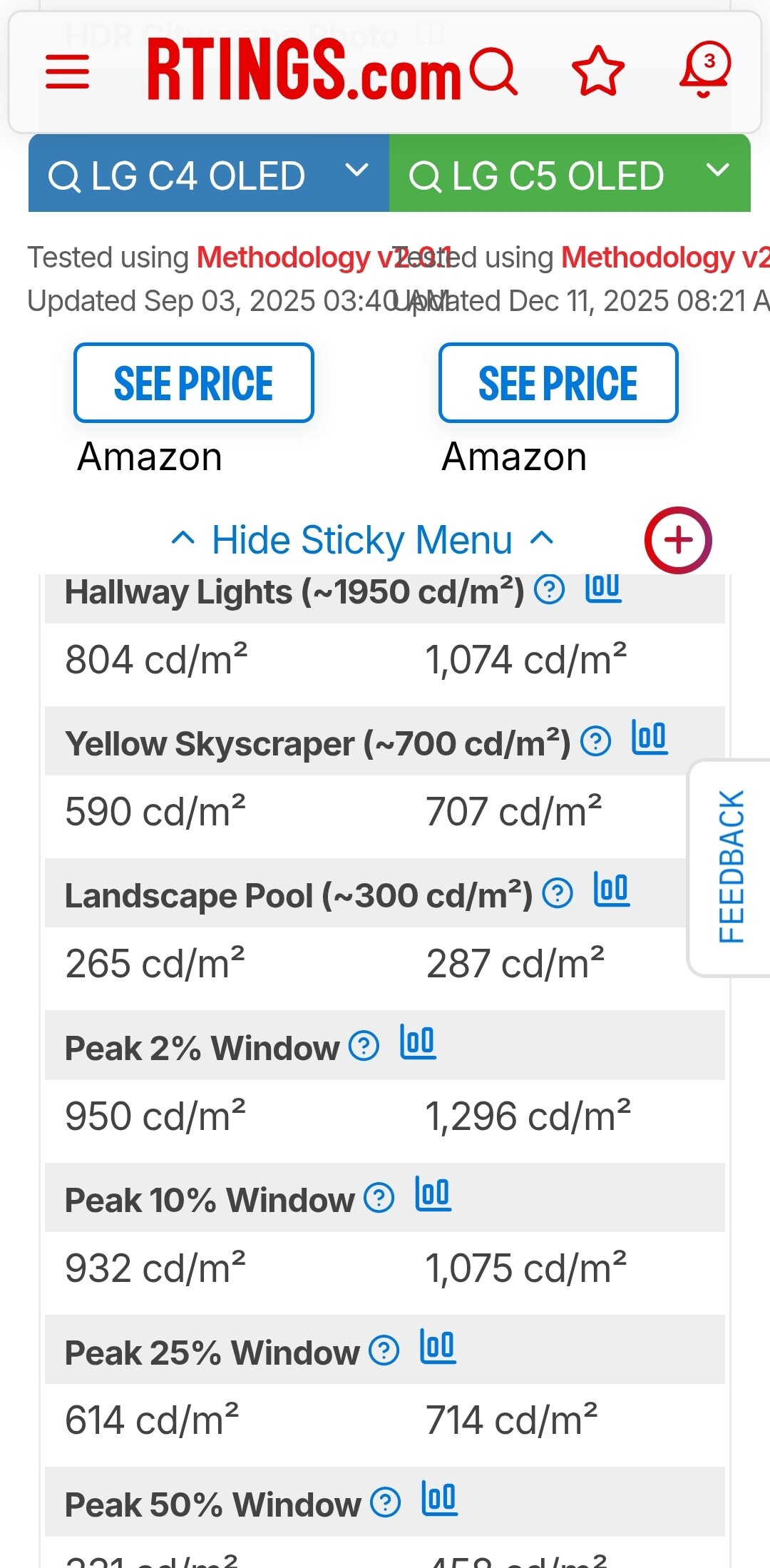Go to RTINGS.com home via logo

pos(304,70)
